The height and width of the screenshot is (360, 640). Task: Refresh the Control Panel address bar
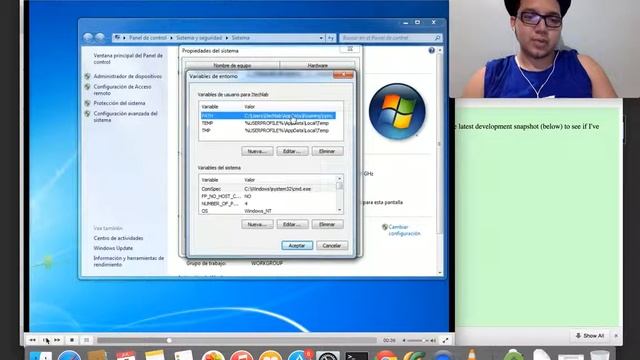pos(331,38)
